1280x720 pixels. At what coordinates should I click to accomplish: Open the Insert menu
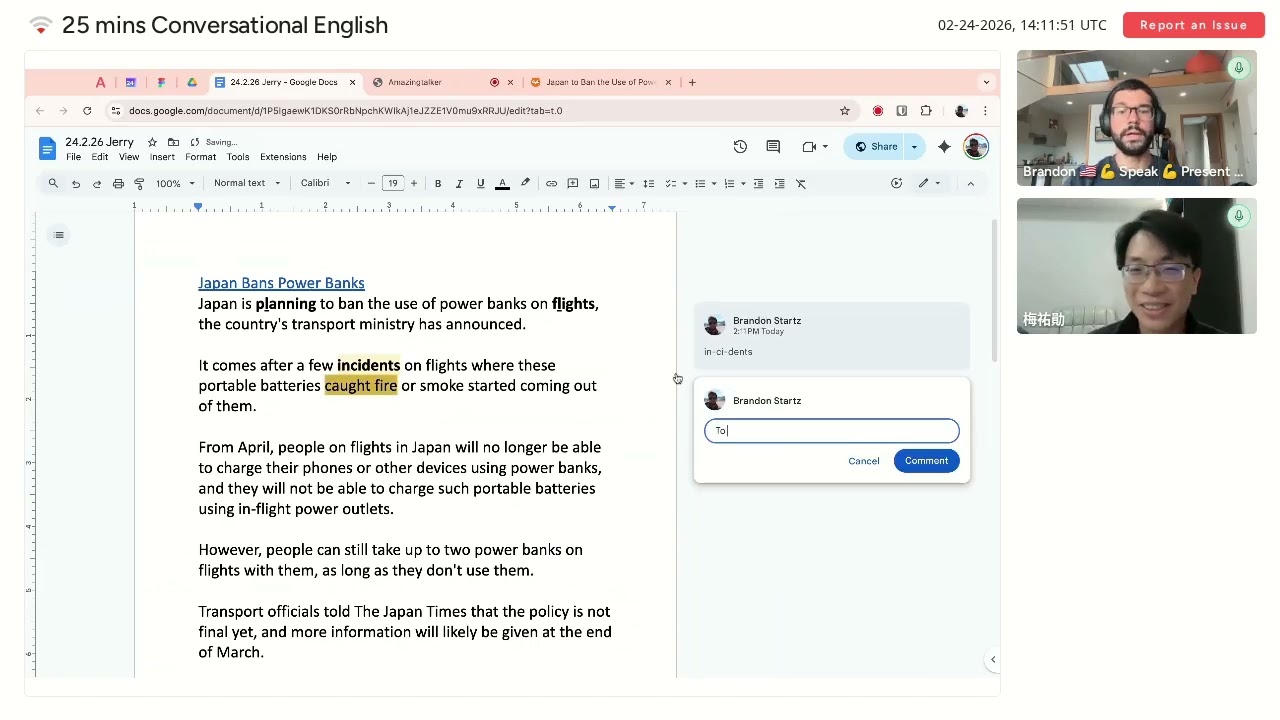(x=162, y=157)
